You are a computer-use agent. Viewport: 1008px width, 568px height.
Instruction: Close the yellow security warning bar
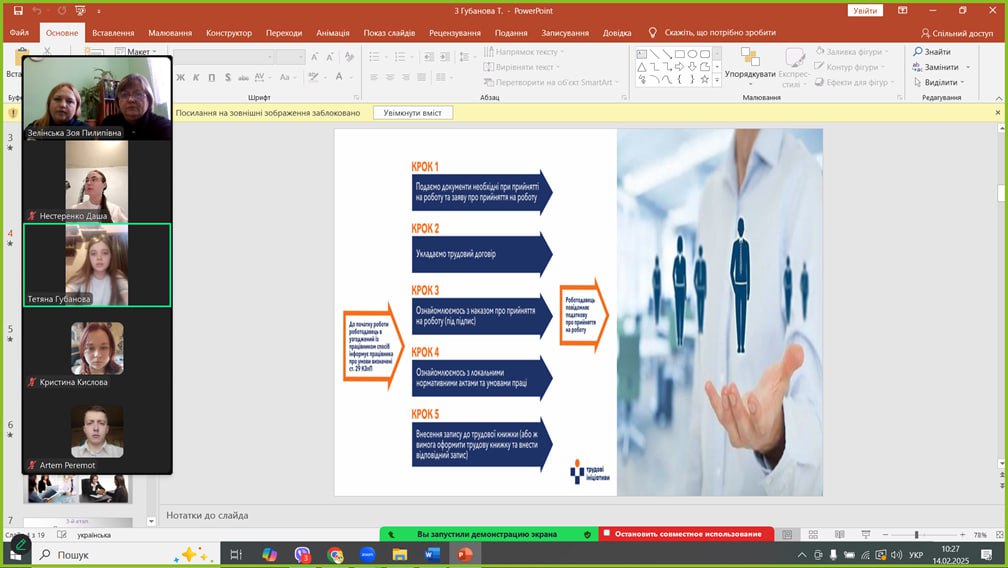pos(997,113)
